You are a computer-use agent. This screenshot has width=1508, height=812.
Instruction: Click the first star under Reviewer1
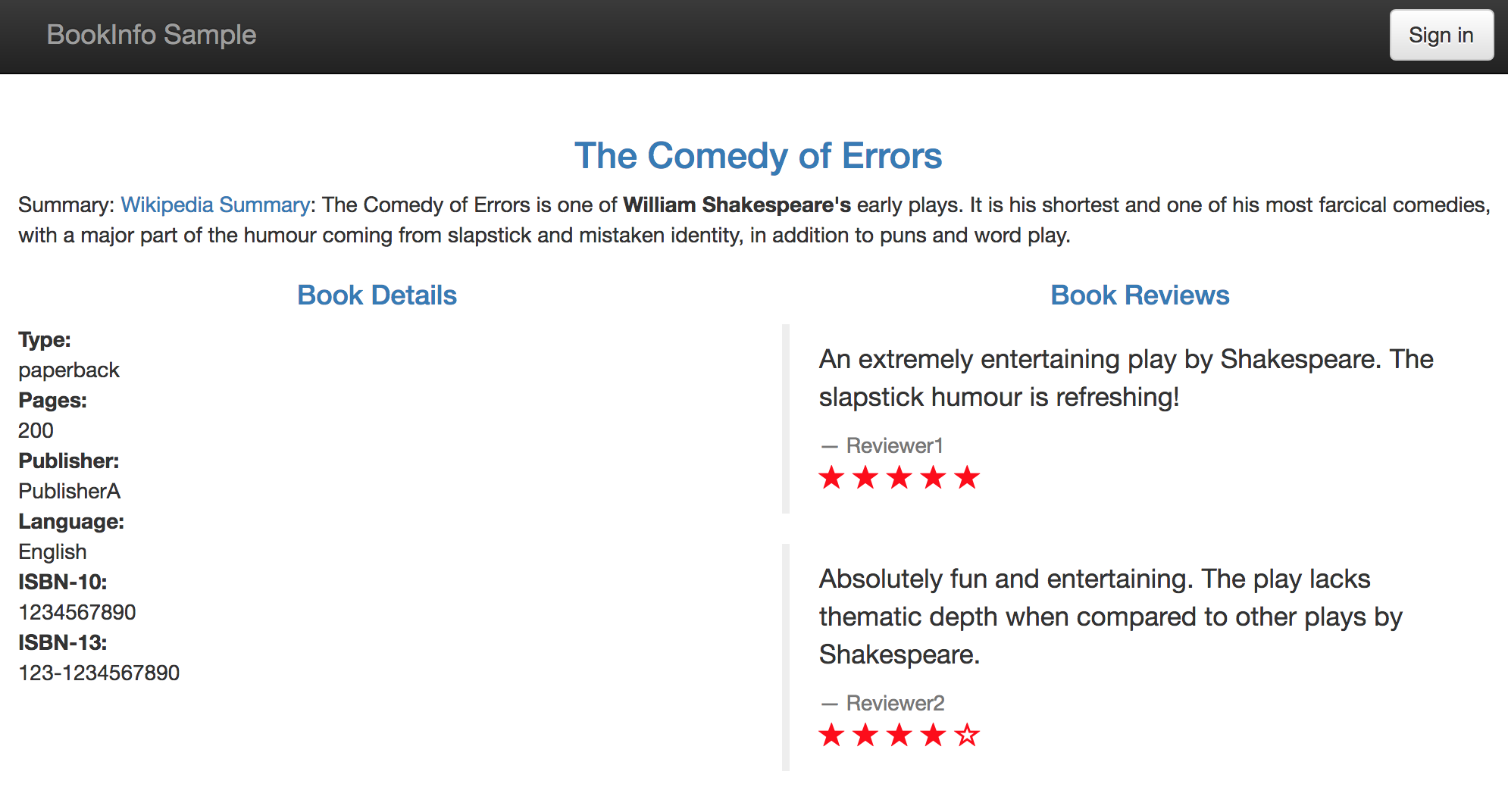pos(831,478)
